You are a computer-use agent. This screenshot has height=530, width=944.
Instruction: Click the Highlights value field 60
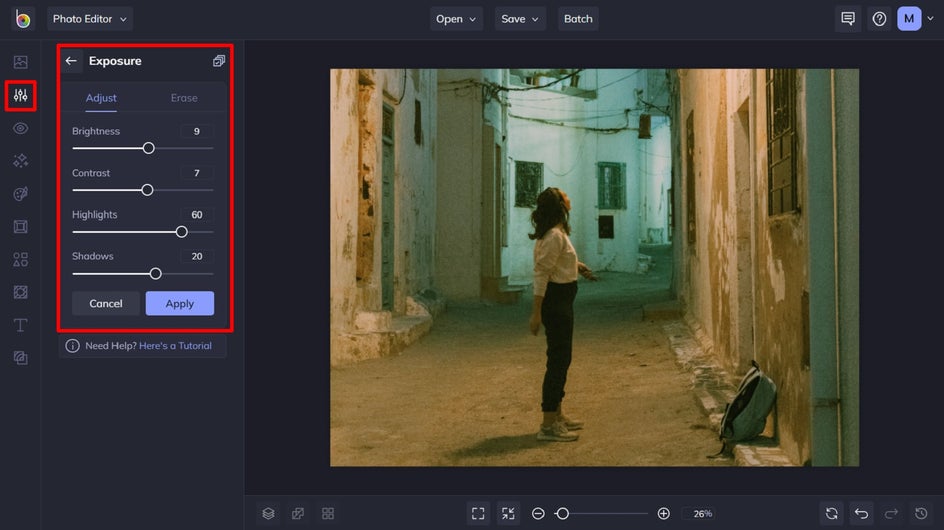coord(196,214)
